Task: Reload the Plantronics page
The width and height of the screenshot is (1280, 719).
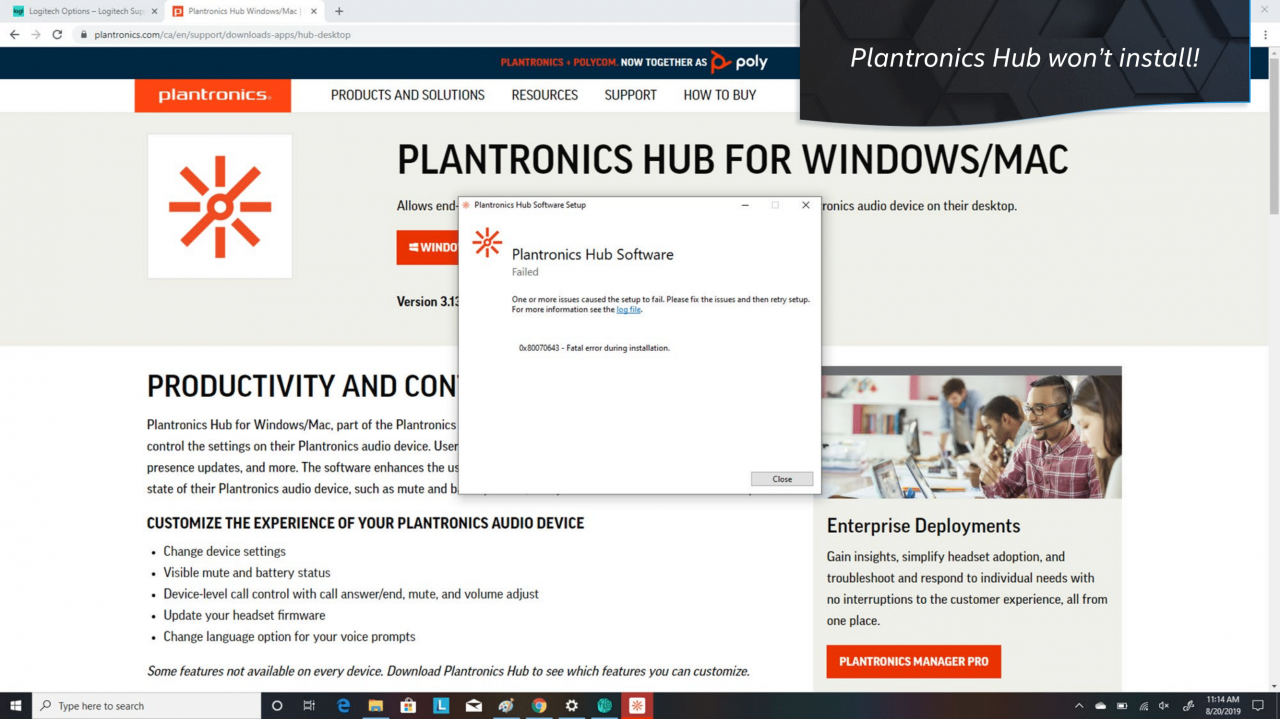Action: point(57,34)
